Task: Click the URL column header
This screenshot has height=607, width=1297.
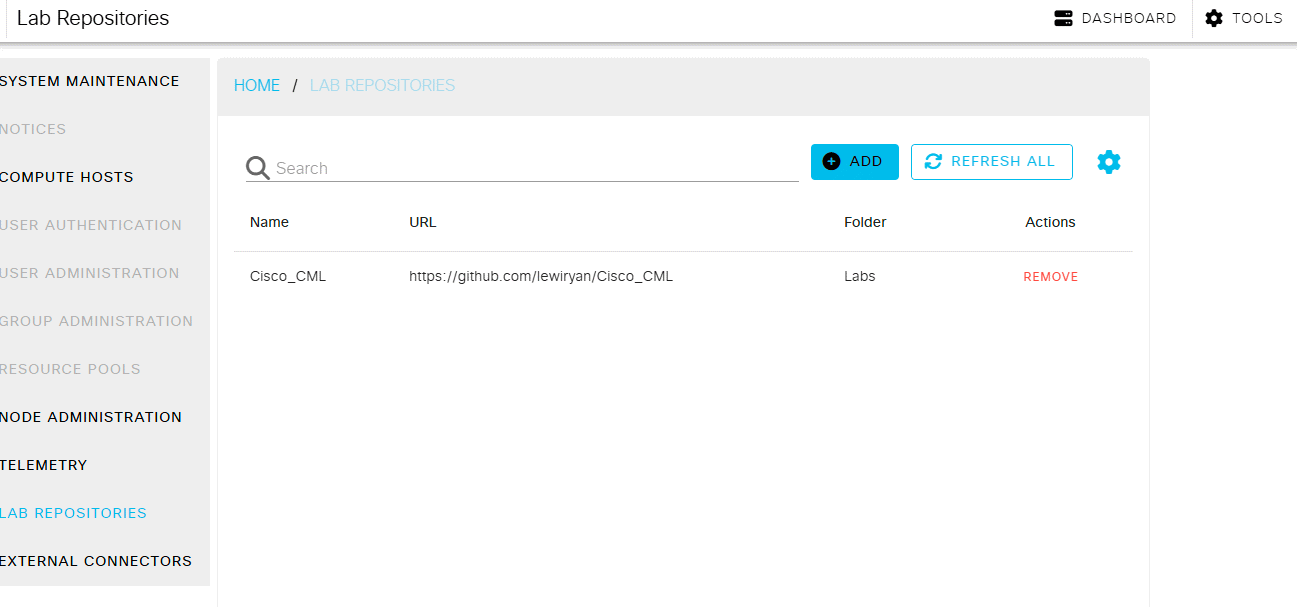Action: [x=423, y=222]
